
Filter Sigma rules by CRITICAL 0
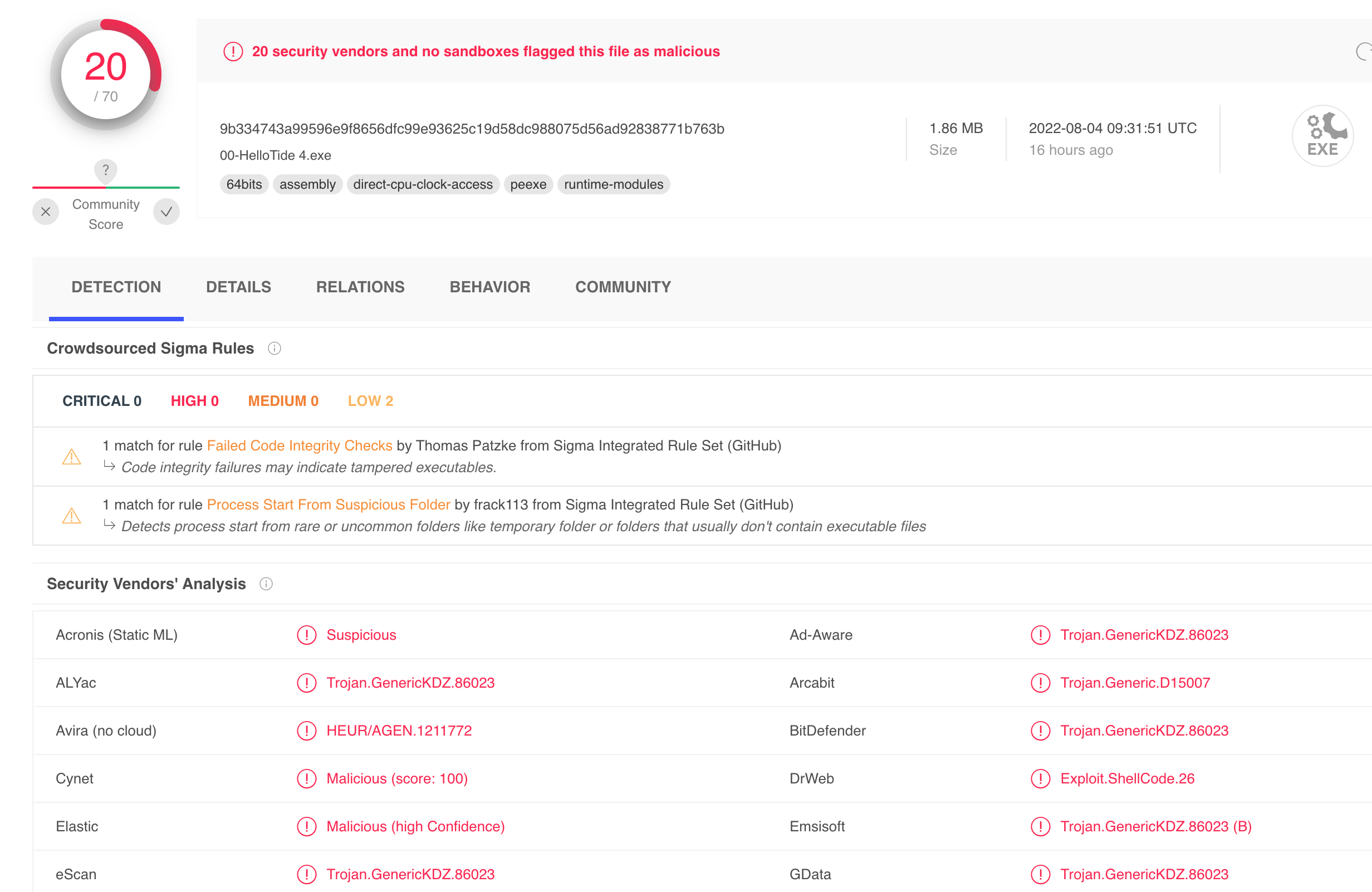[101, 401]
